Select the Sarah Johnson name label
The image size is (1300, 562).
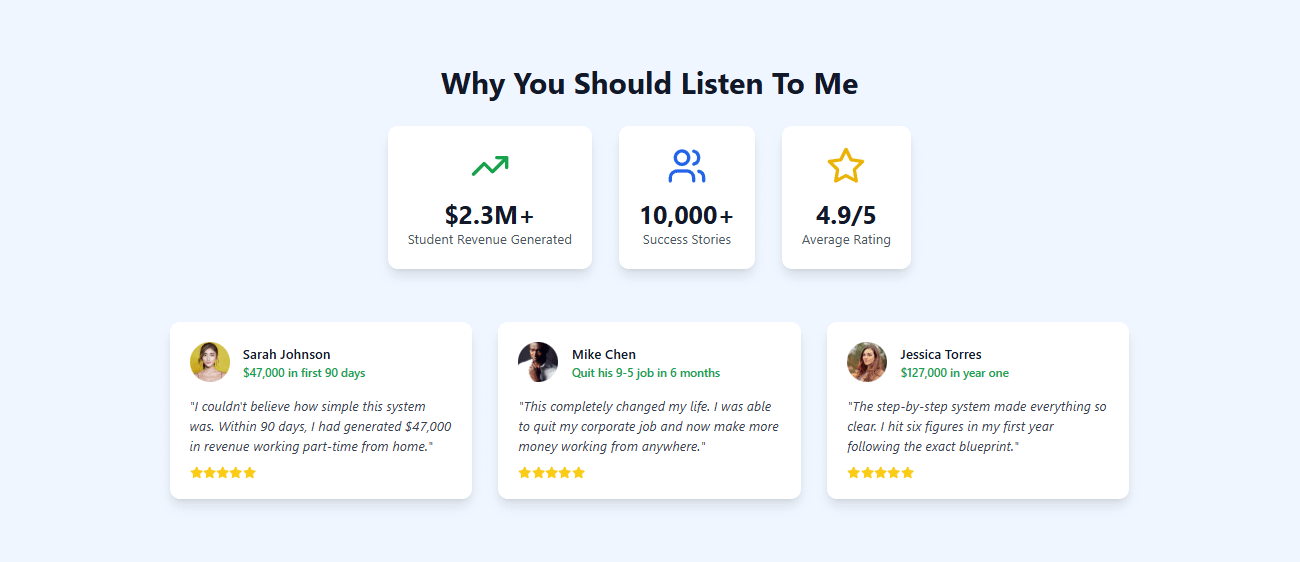(x=286, y=354)
